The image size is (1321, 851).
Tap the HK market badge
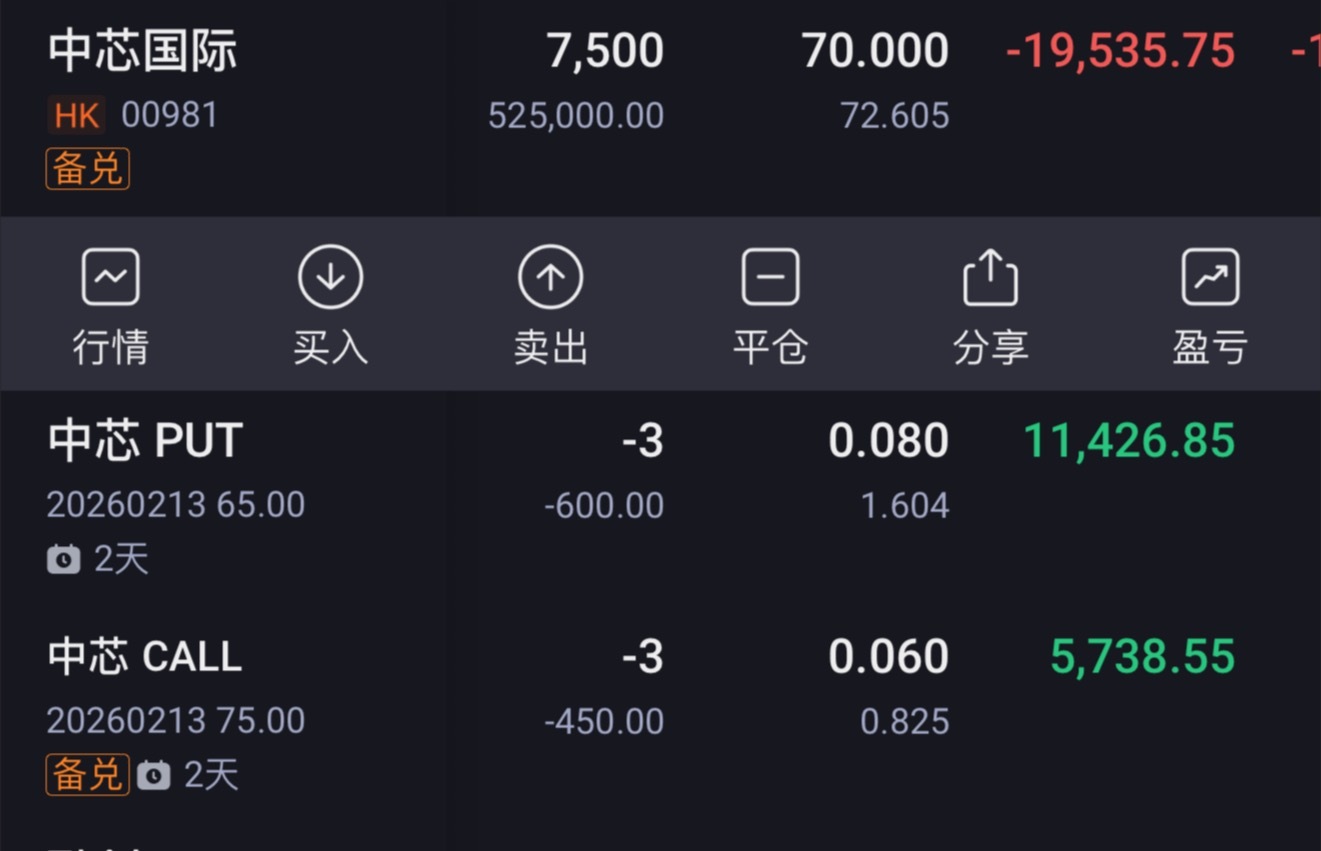[x=78, y=114]
